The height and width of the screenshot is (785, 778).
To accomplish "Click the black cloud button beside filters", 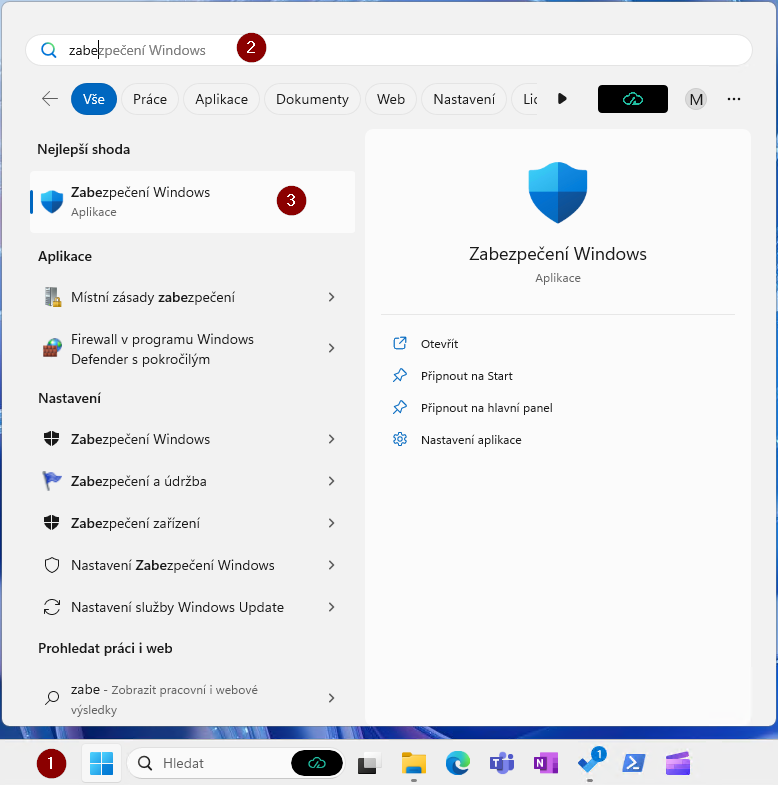I will [632, 99].
